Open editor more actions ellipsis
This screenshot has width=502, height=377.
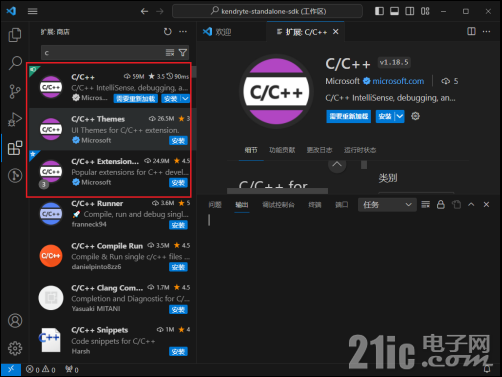tap(487, 31)
